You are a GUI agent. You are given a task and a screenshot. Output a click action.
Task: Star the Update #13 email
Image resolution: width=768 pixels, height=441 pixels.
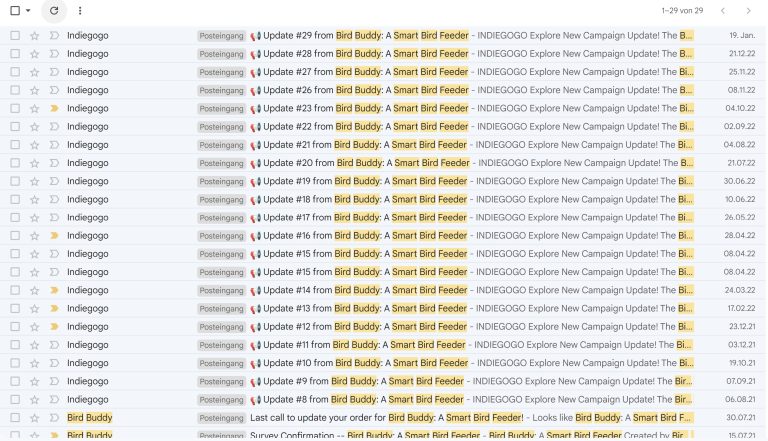[34, 308]
